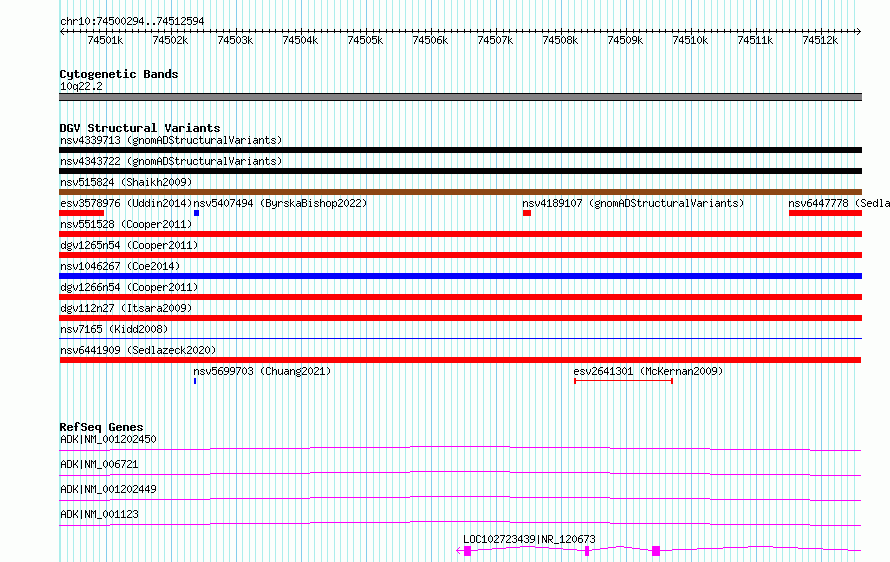Click the brown nsv515824 Shaikh2009 bar
The width and height of the screenshot is (890, 562).
click(460, 192)
